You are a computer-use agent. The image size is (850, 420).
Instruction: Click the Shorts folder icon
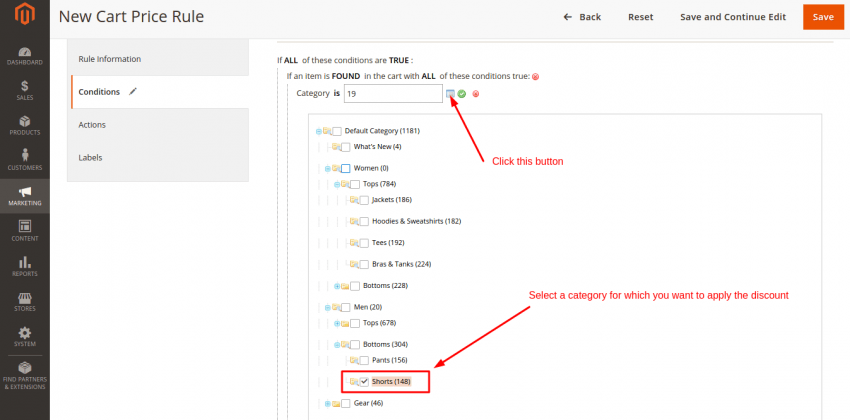(355, 382)
